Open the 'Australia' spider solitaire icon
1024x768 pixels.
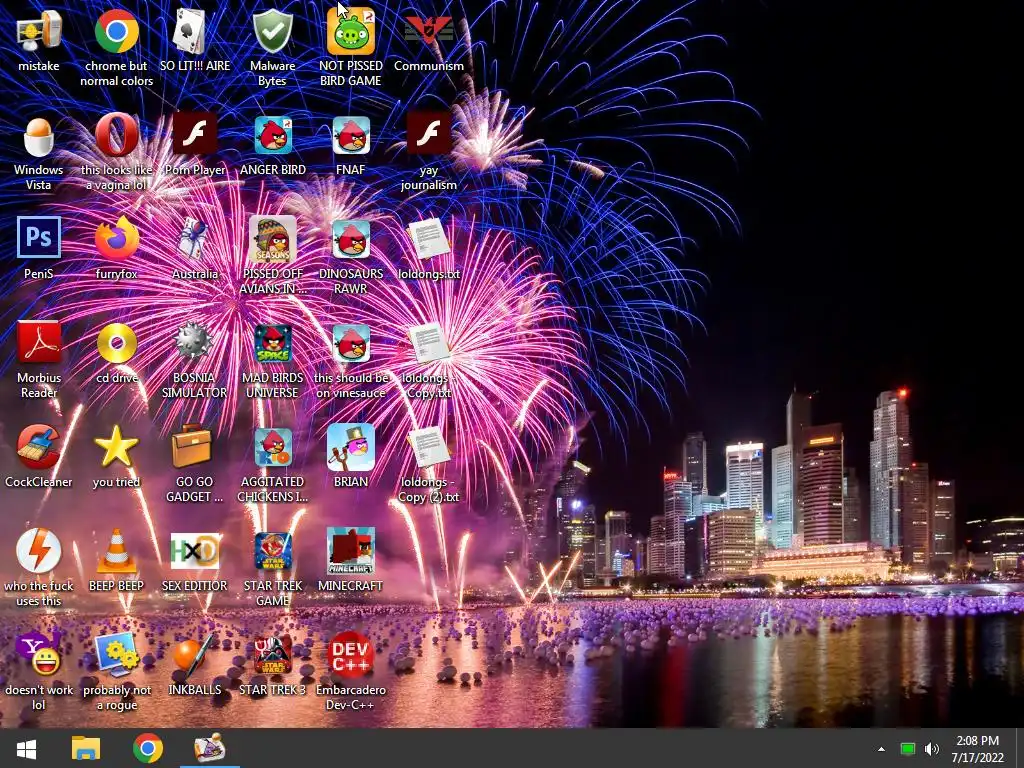click(x=194, y=239)
